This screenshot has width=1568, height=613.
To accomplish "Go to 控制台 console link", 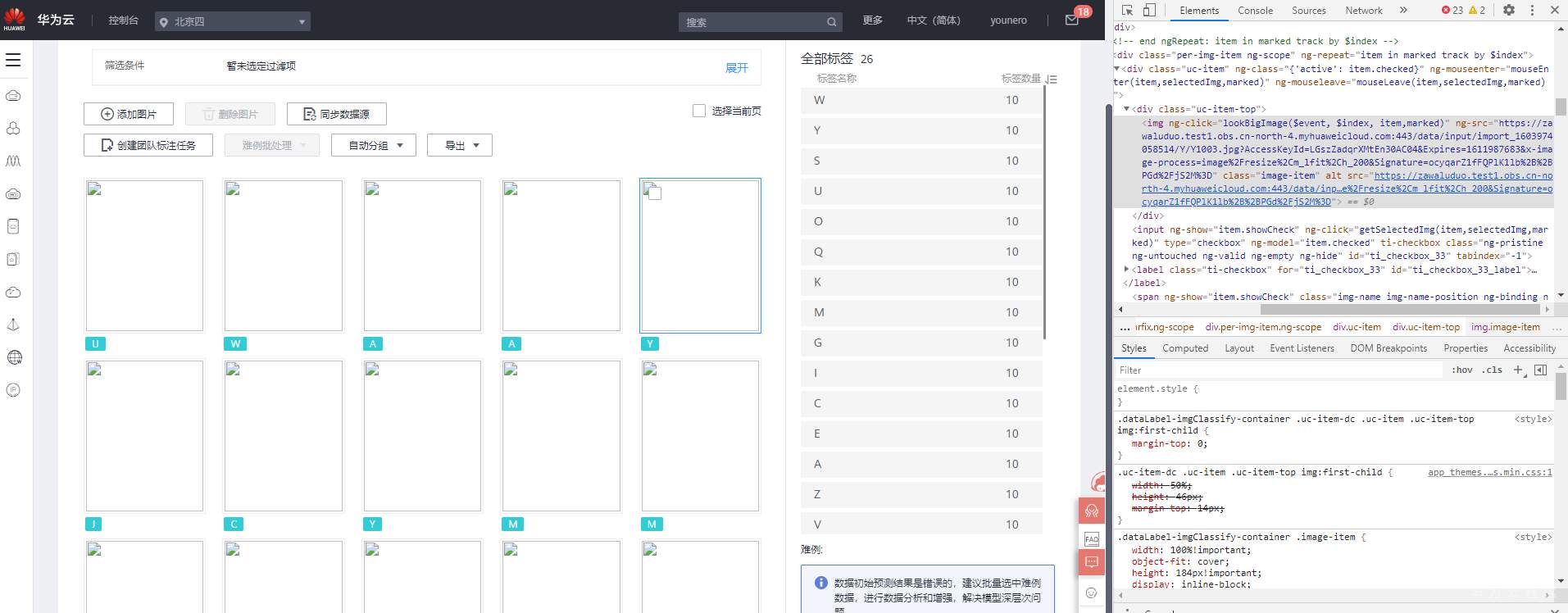I will [x=124, y=20].
